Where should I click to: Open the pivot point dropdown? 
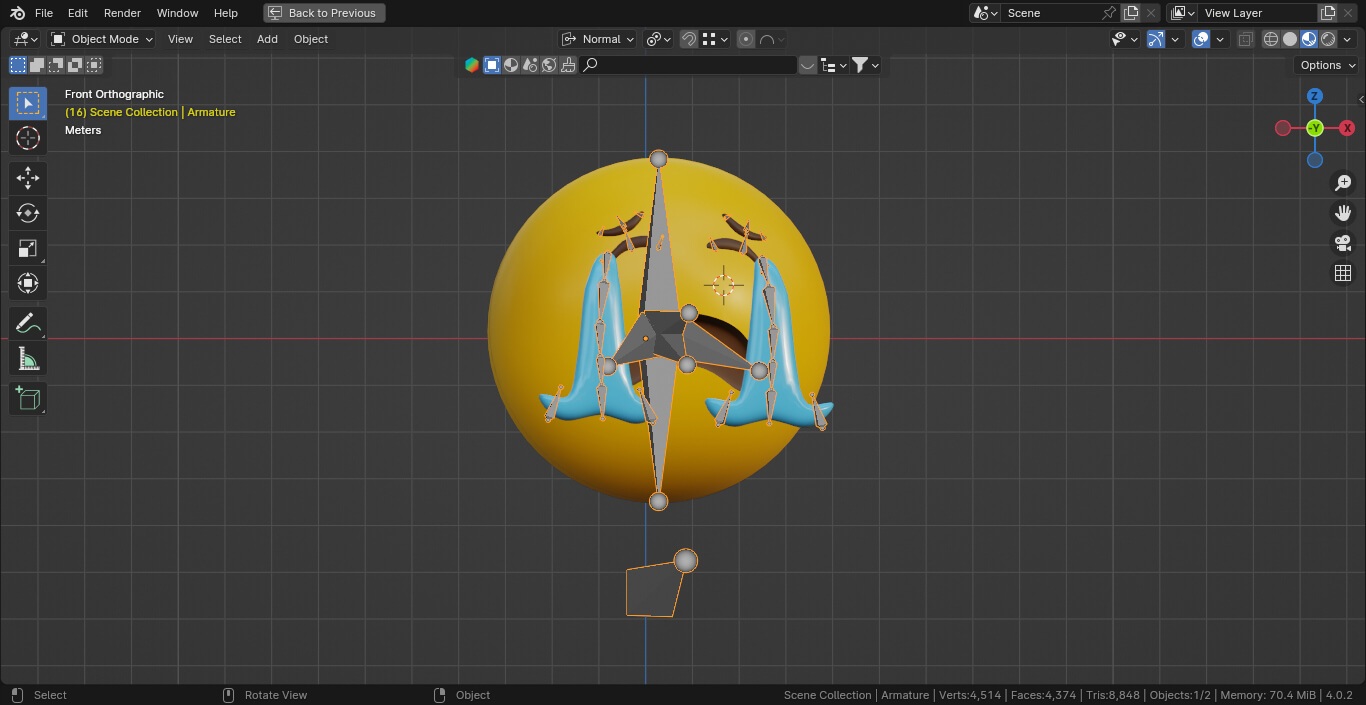click(x=658, y=39)
